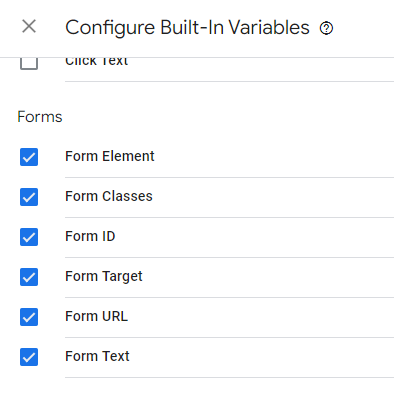Click the Form URL variable name
This screenshot has width=394, height=396.
pos(96,316)
